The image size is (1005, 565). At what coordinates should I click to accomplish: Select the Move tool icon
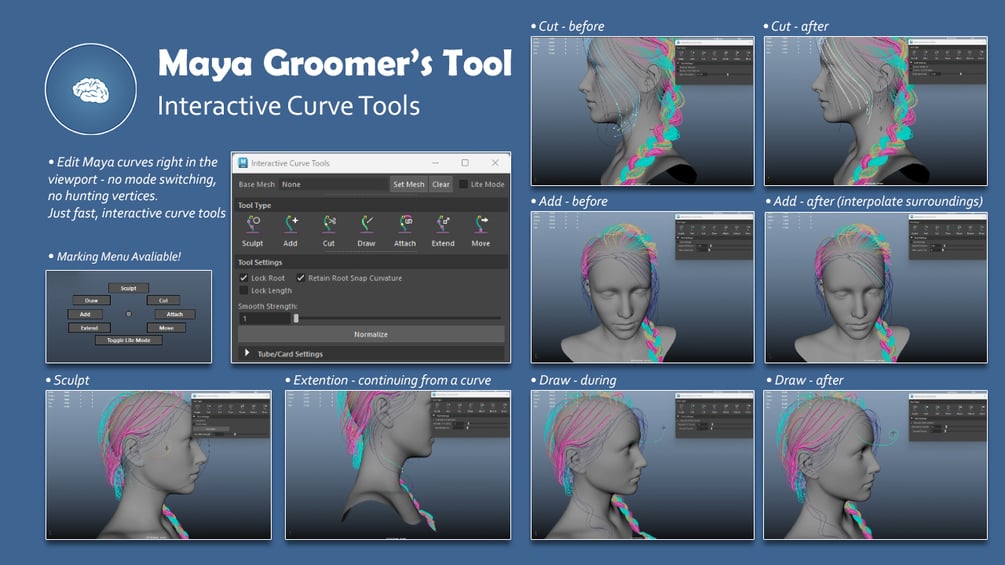pos(481,224)
